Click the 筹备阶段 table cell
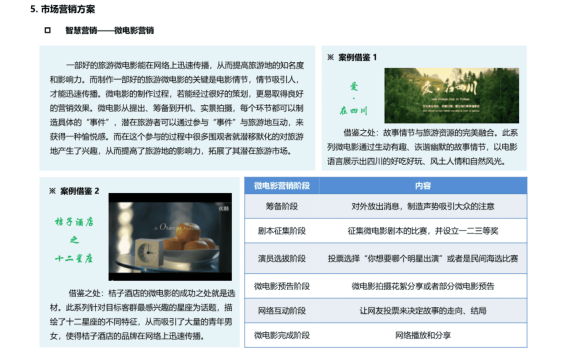 click(282, 206)
